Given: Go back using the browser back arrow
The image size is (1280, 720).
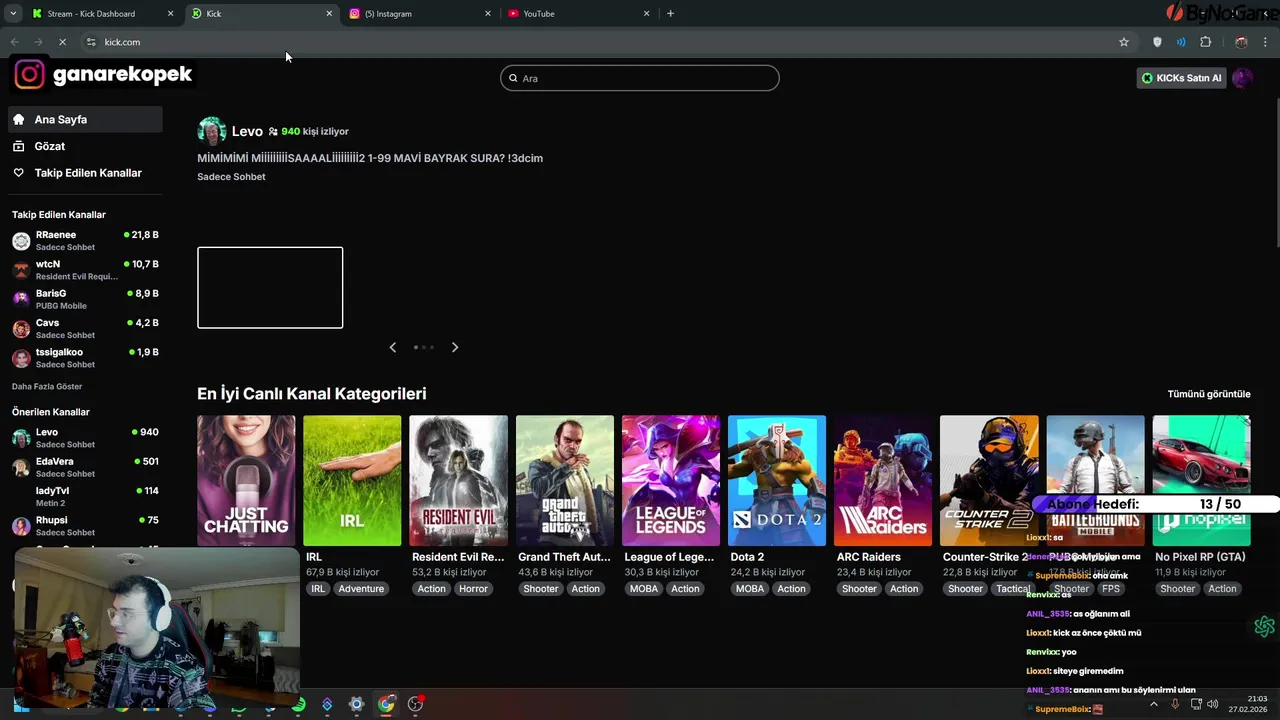Looking at the screenshot, I should tap(14, 42).
